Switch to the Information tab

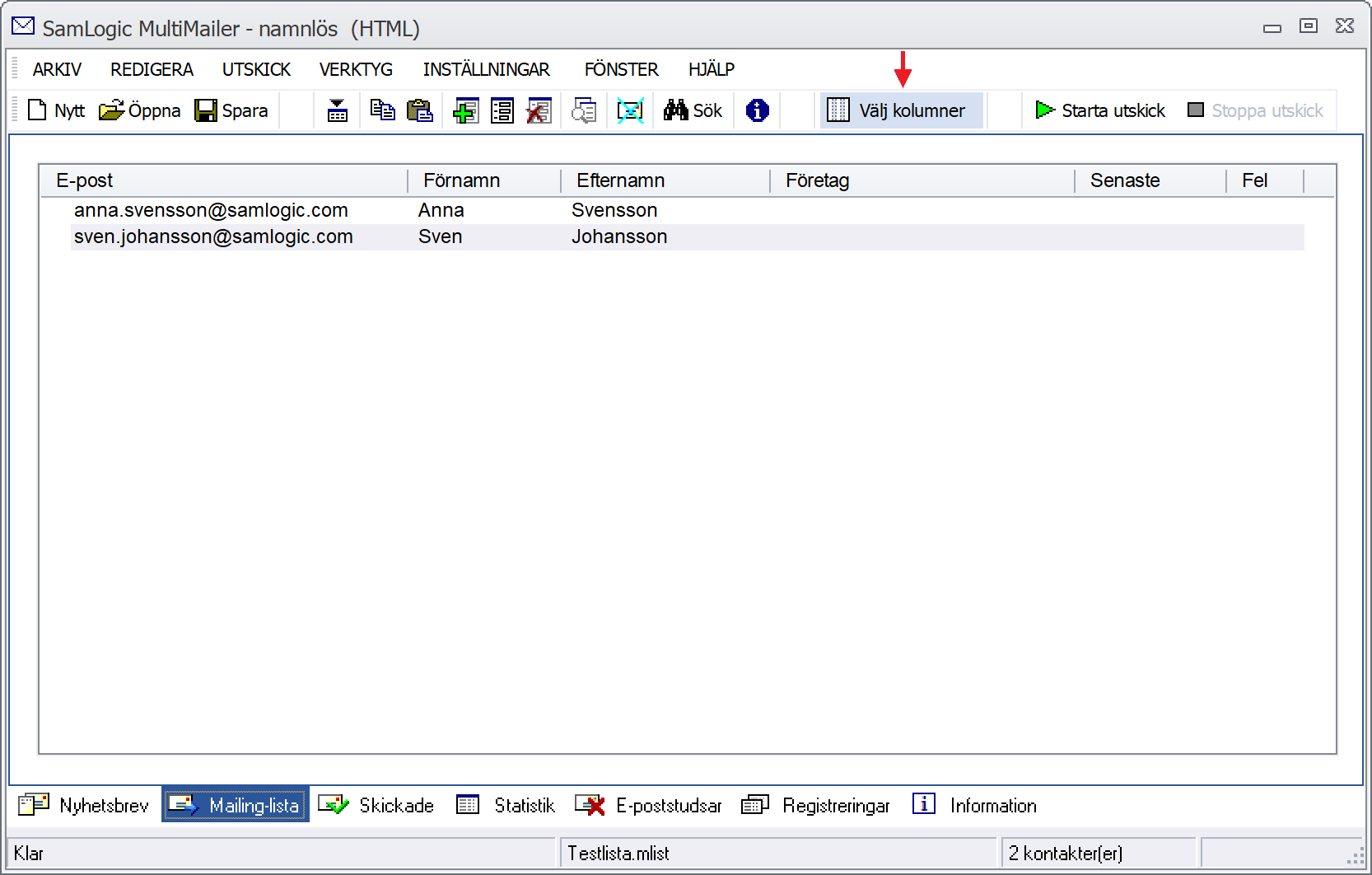[974, 805]
